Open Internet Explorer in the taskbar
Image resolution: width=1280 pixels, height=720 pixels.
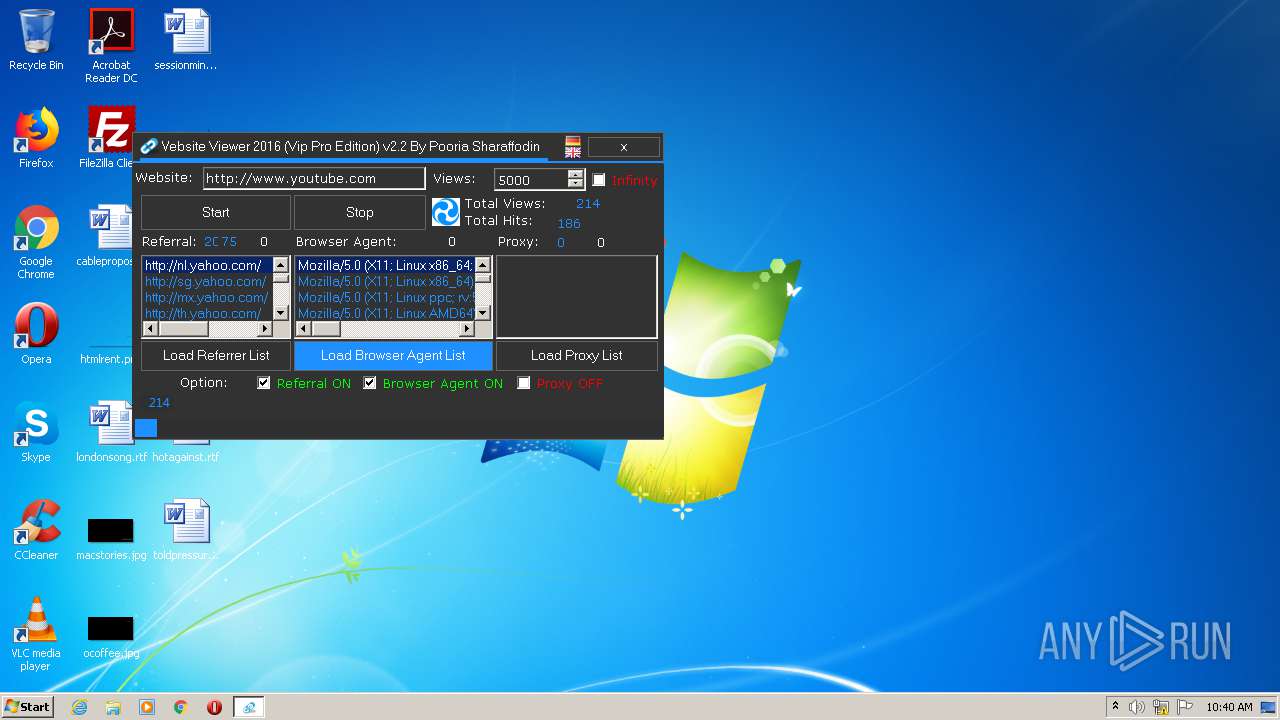[x=79, y=707]
